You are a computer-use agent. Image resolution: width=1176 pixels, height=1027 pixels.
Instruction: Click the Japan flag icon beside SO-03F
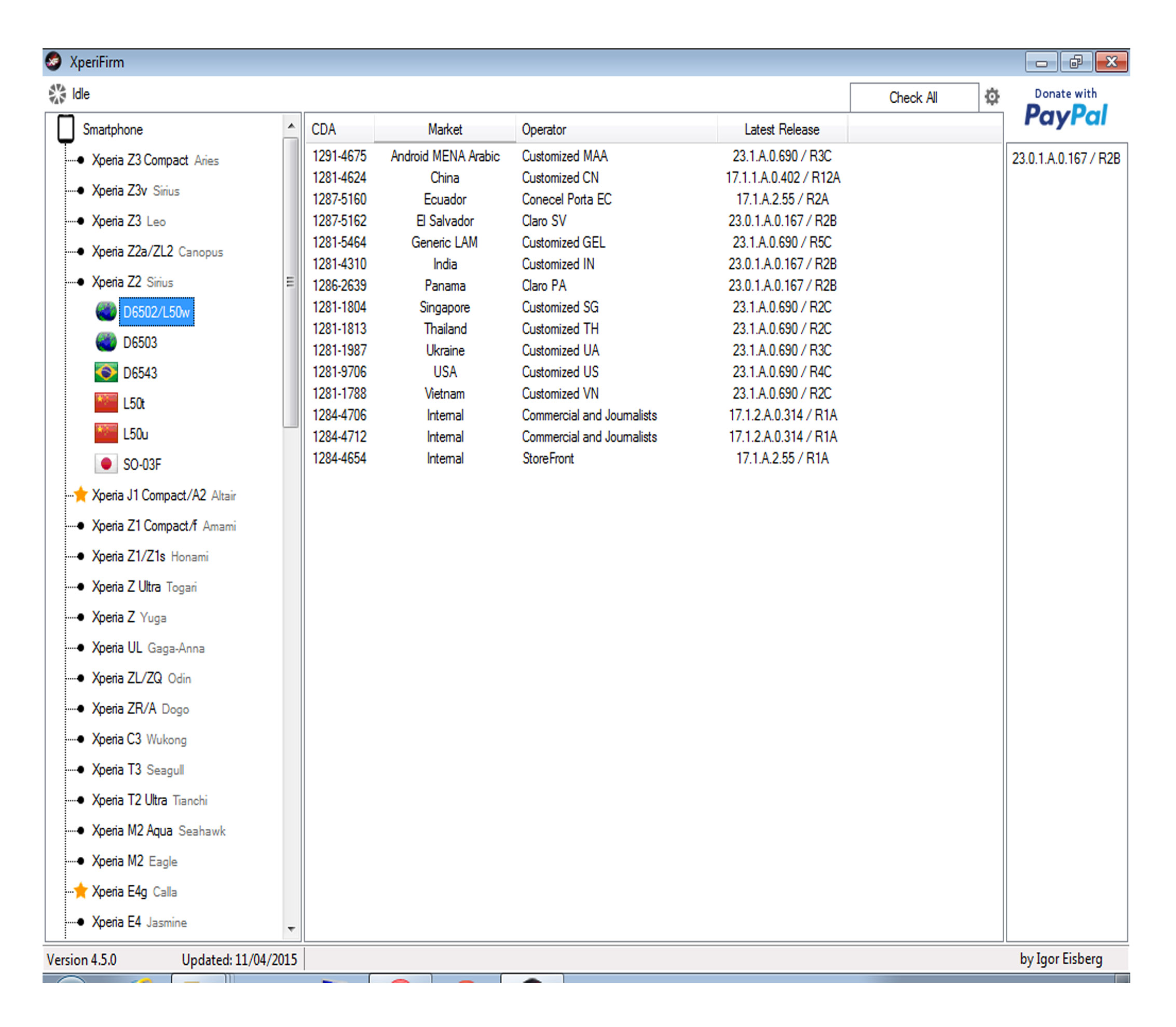click(106, 463)
